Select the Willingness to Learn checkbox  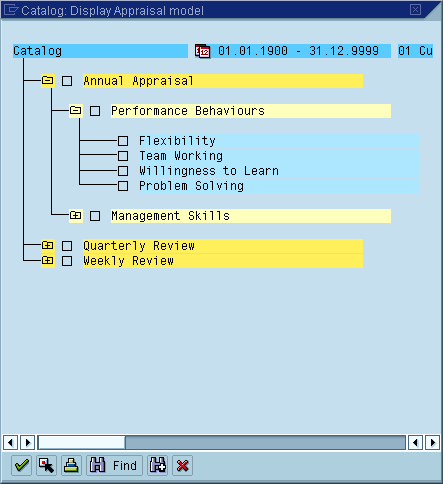coord(123,171)
